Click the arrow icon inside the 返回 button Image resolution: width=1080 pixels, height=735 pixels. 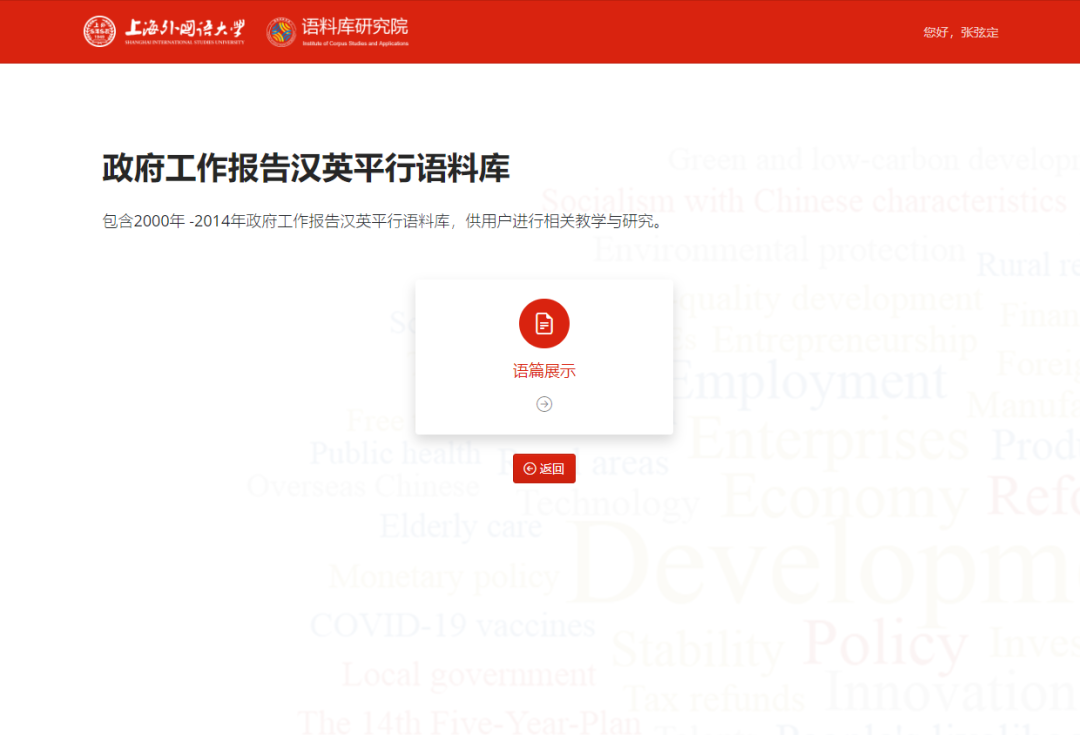528,468
